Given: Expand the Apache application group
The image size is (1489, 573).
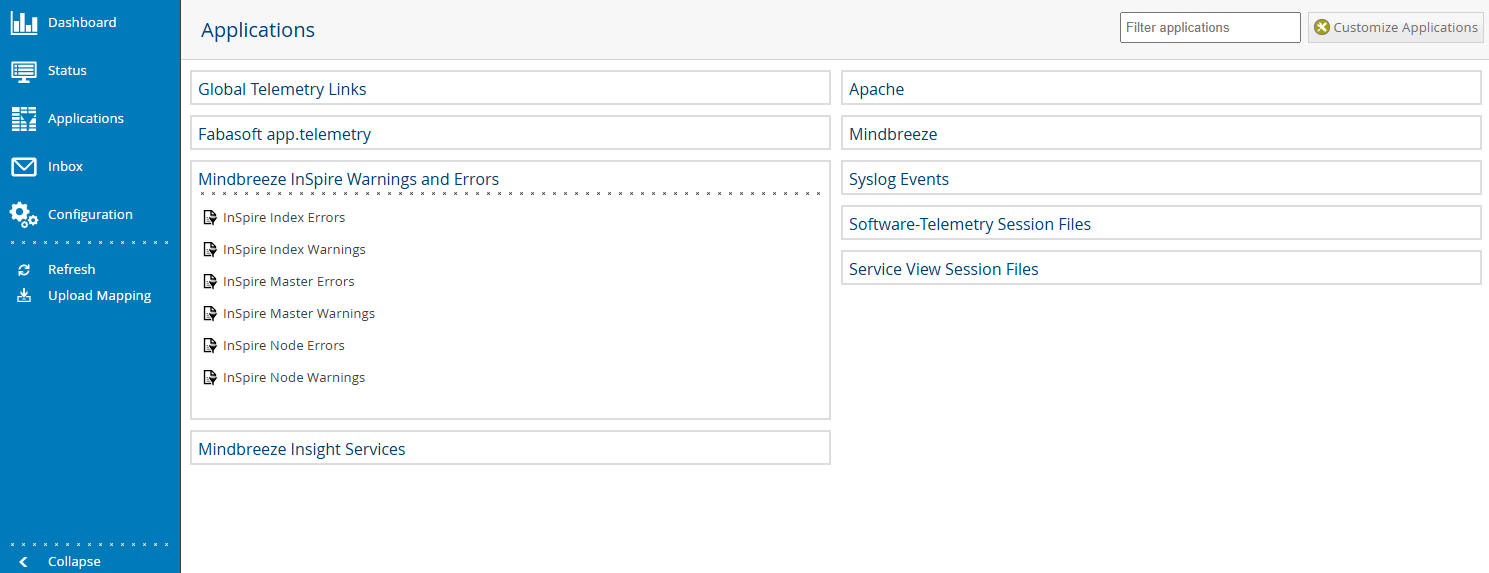Looking at the screenshot, I should pos(1161,88).
